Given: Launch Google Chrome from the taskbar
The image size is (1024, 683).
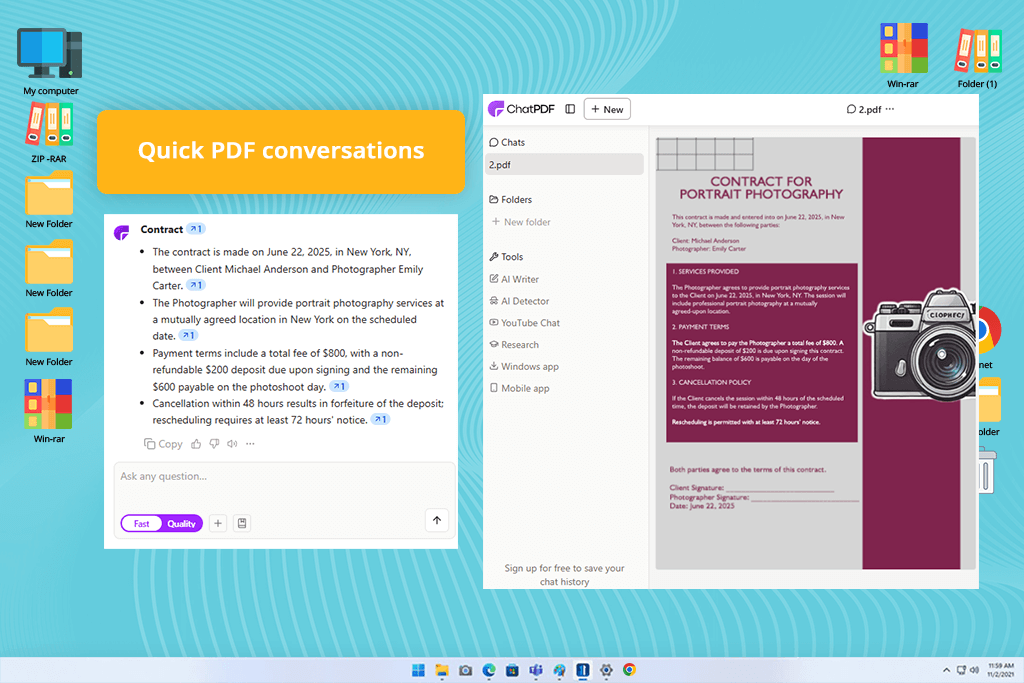Looking at the screenshot, I should (x=630, y=670).
